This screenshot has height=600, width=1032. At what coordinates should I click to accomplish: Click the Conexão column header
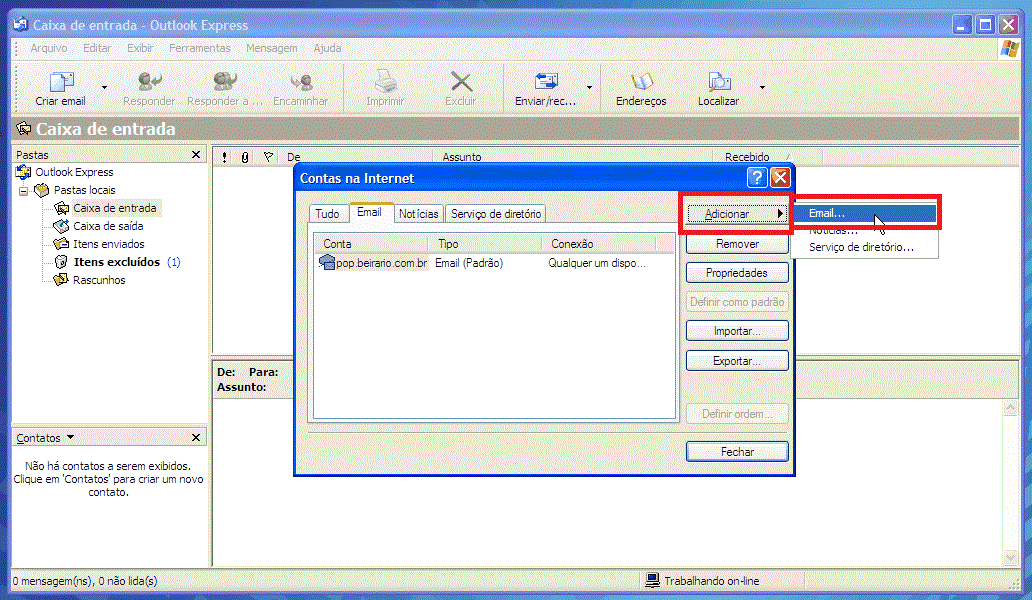[599, 244]
